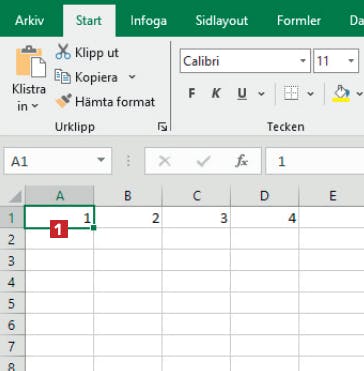Screen dimensions: 364x371
Task: Expand the Name Box A1 dropdown arrow
Action: pyautogui.click(x=101, y=160)
